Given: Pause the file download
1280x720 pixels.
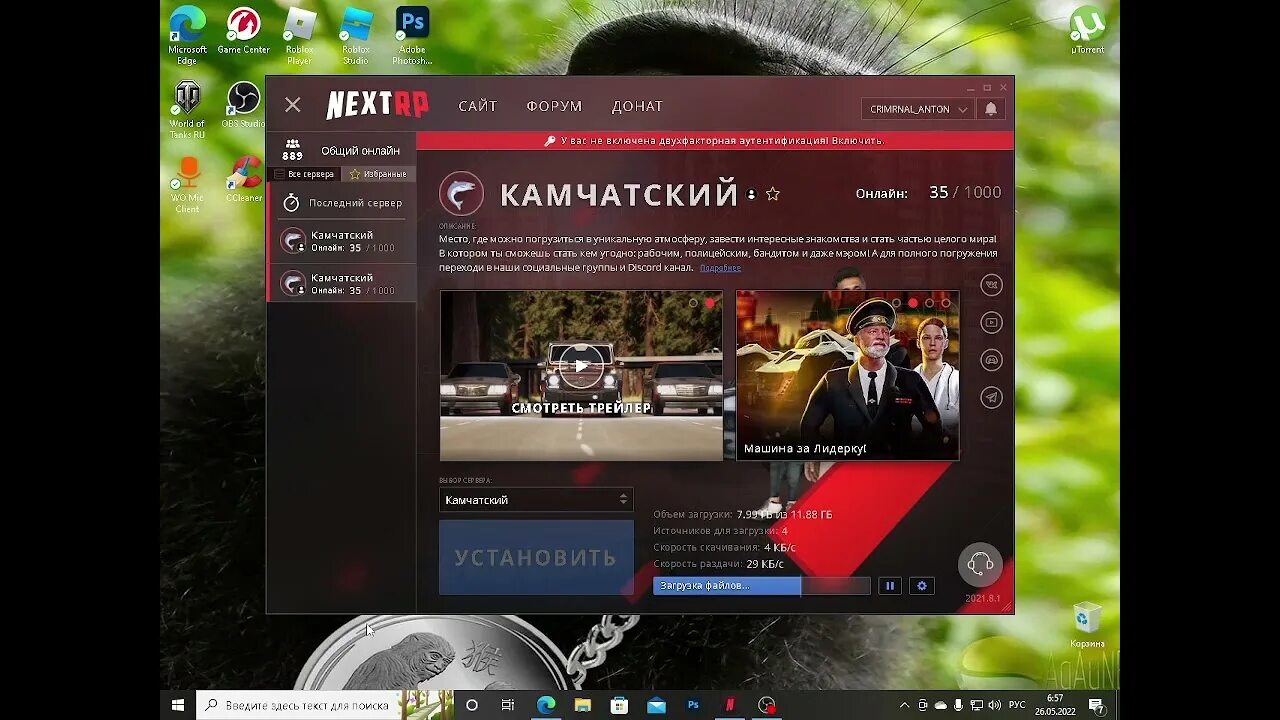Looking at the screenshot, I should 889,586.
